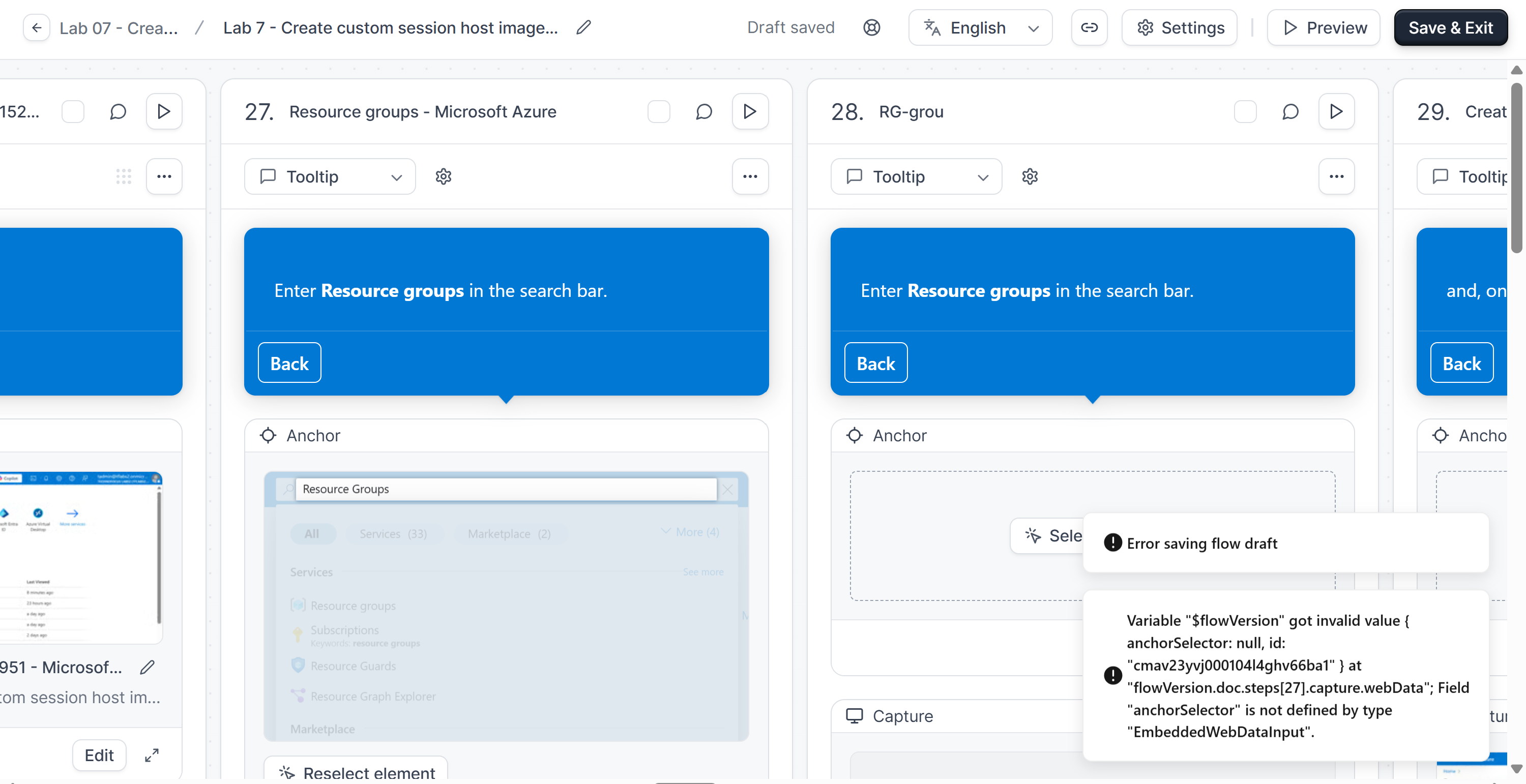
Task: Open the more options menu in step 28
Action: [x=1336, y=176]
